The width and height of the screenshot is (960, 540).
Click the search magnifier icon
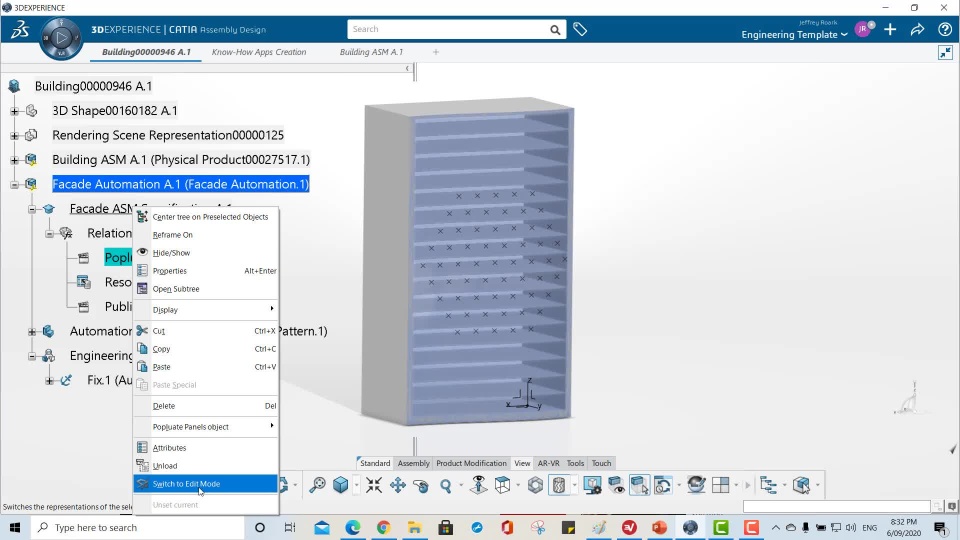click(x=555, y=29)
